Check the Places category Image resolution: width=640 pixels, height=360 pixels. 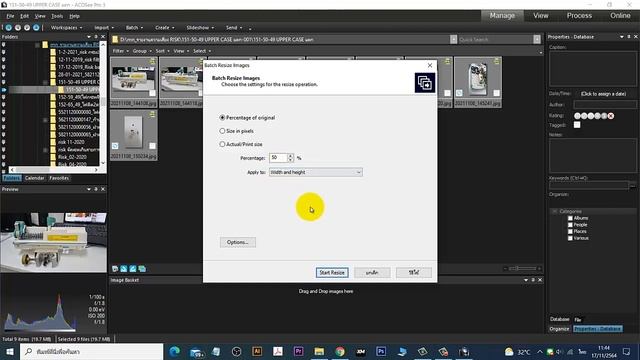(x=570, y=231)
